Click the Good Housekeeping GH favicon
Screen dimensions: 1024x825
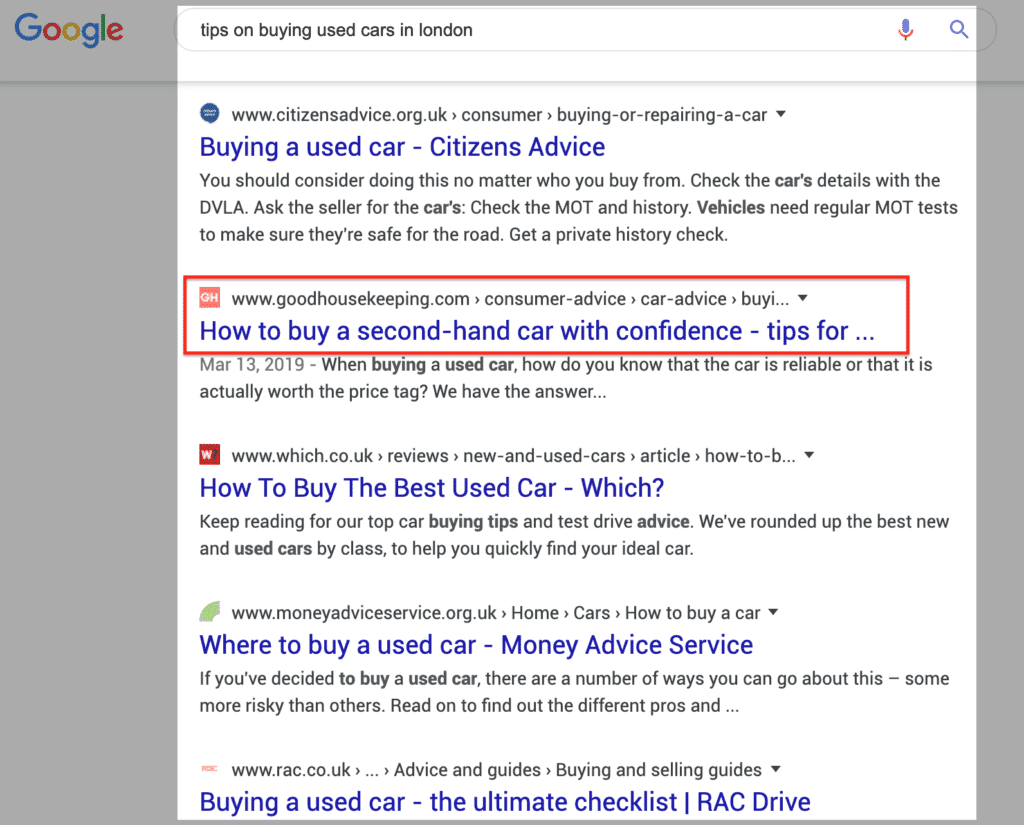(210, 298)
